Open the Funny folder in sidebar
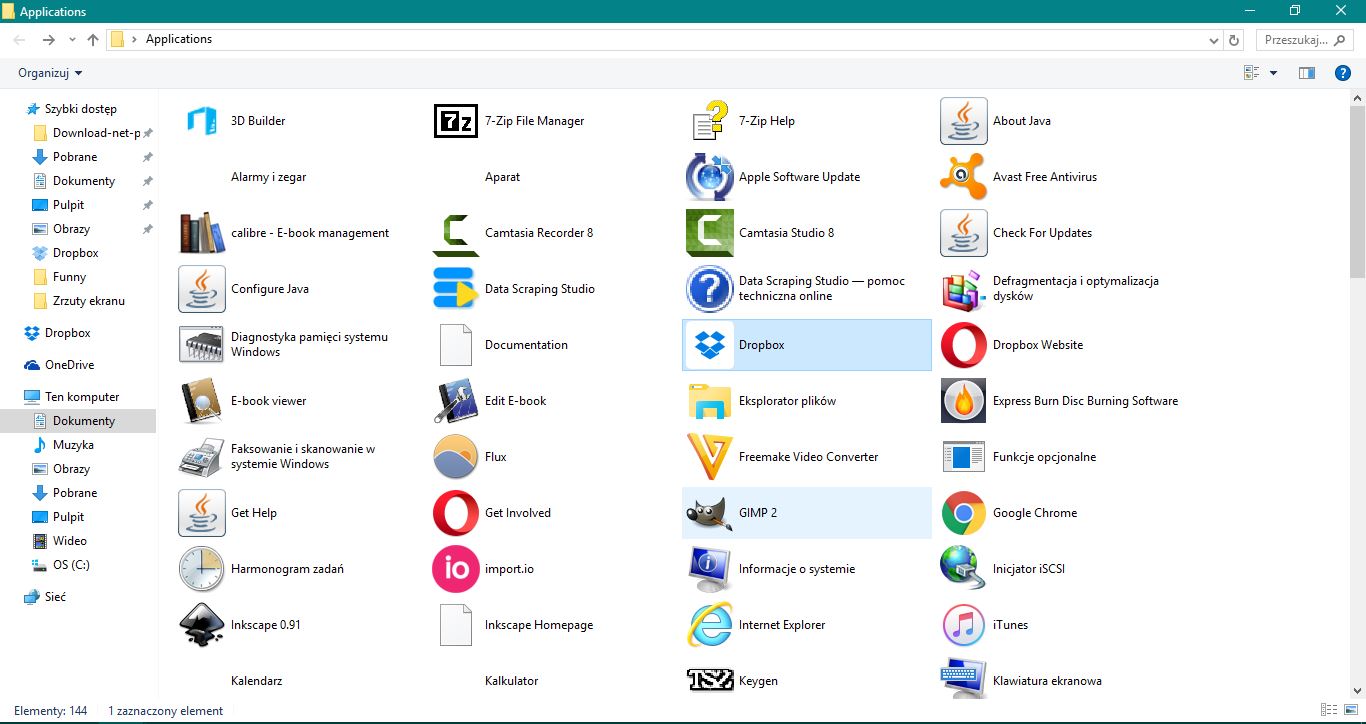The image size is (1366, 724). click(69, 277)
